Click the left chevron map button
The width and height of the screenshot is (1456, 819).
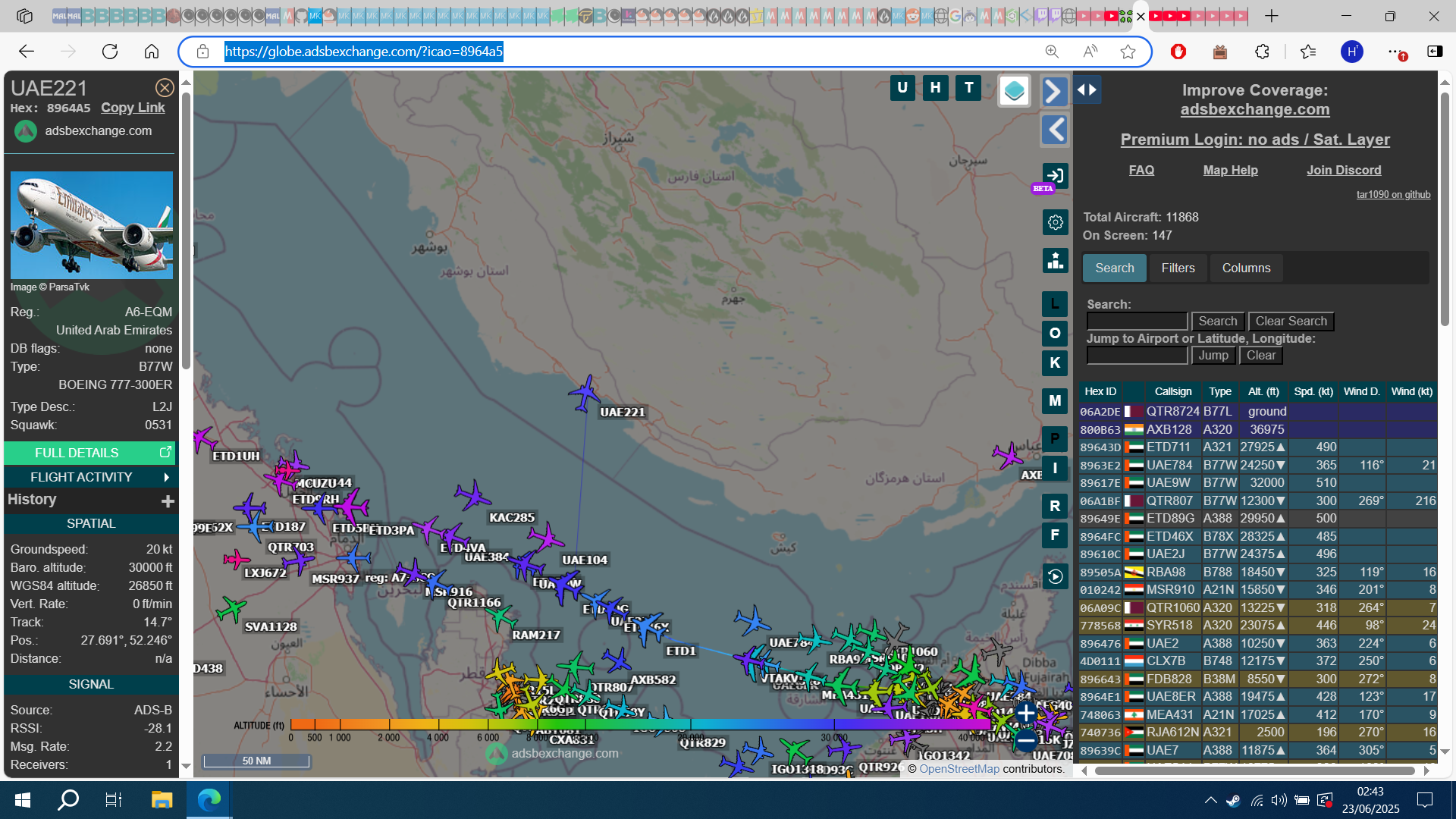[1055, 130]
